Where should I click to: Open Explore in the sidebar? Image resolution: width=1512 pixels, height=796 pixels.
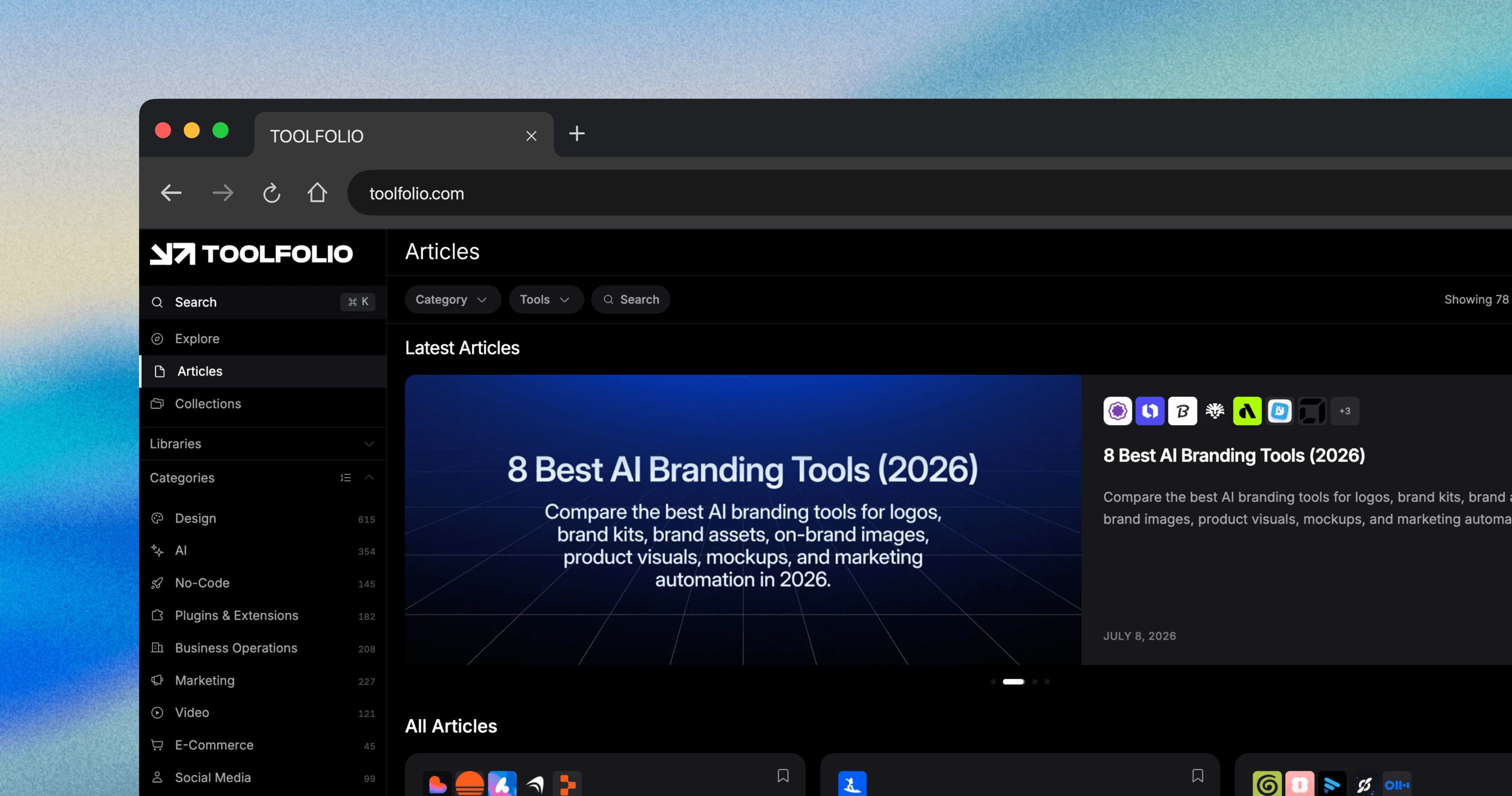coord(263,338)
